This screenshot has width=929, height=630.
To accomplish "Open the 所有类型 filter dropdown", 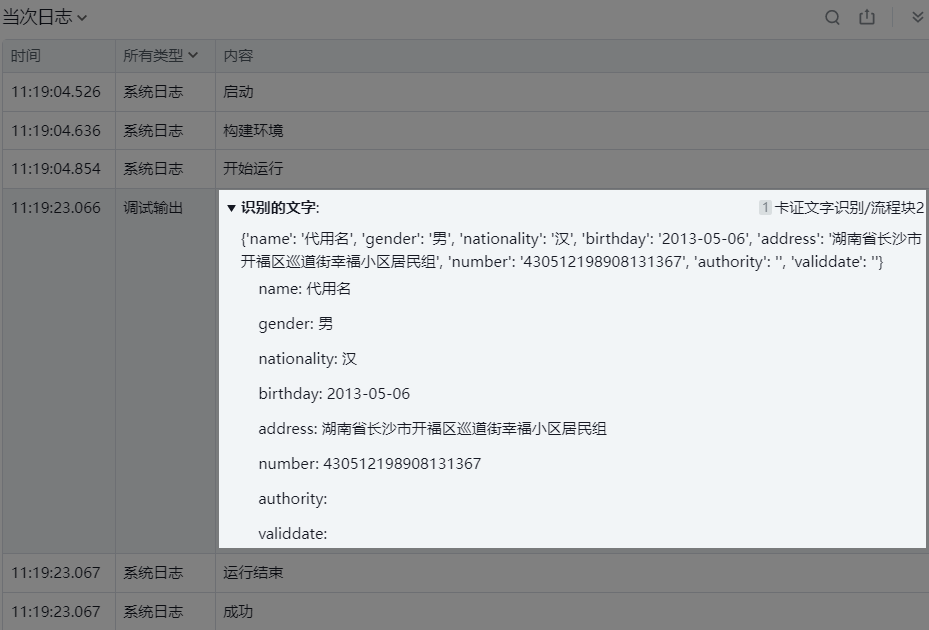I will coord(160,56).
